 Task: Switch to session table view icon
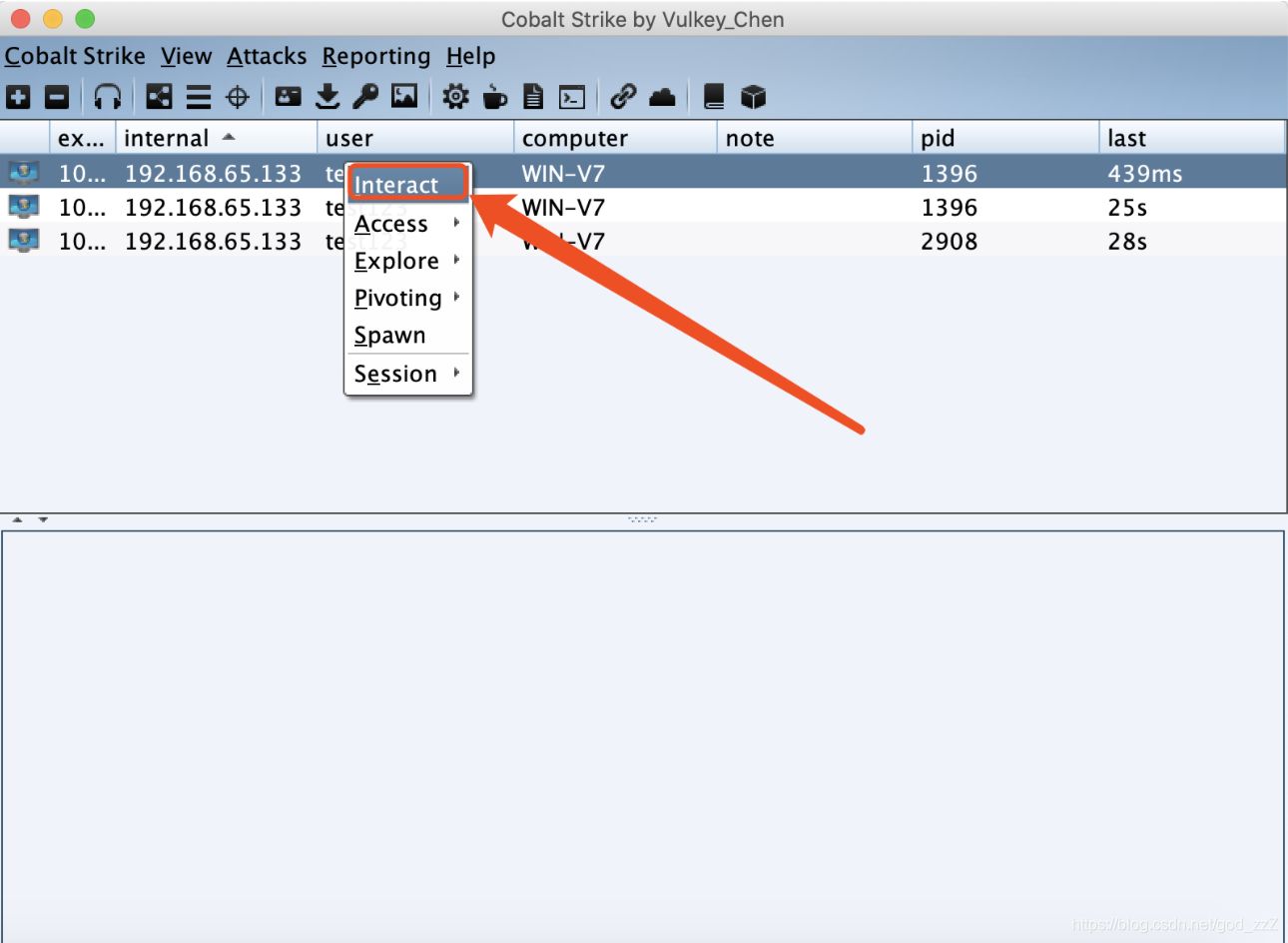tap(199, 97)
